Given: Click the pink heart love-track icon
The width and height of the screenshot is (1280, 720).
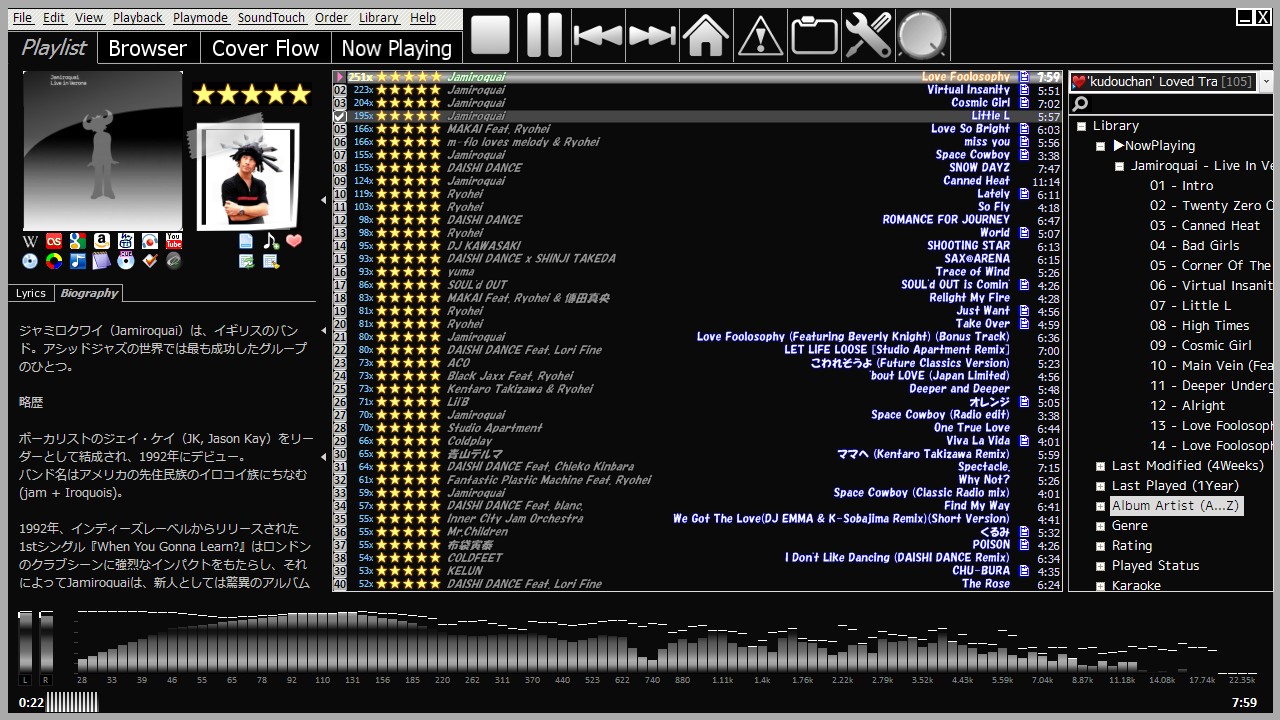Looking at the screenshot, I should [294, 241].
